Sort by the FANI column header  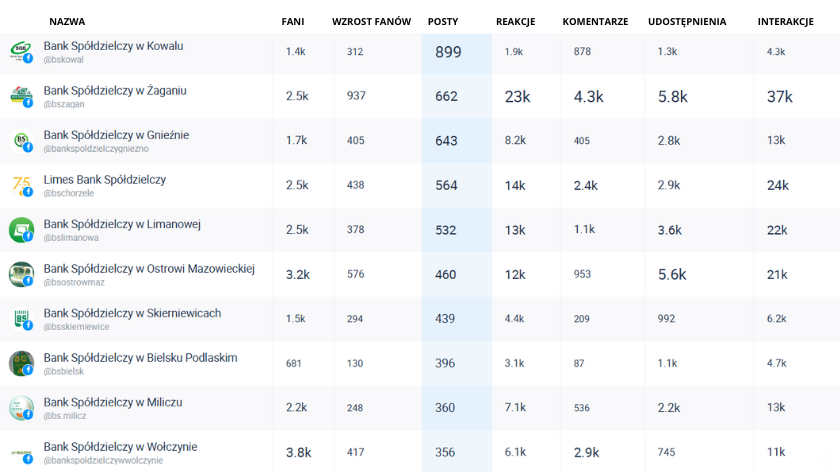click(x=293, y=21)
